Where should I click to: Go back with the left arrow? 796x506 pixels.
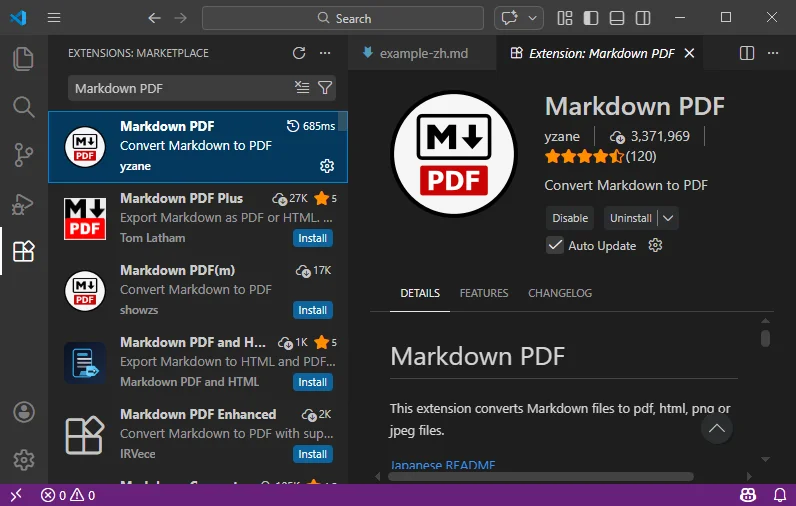coord(154,18)
